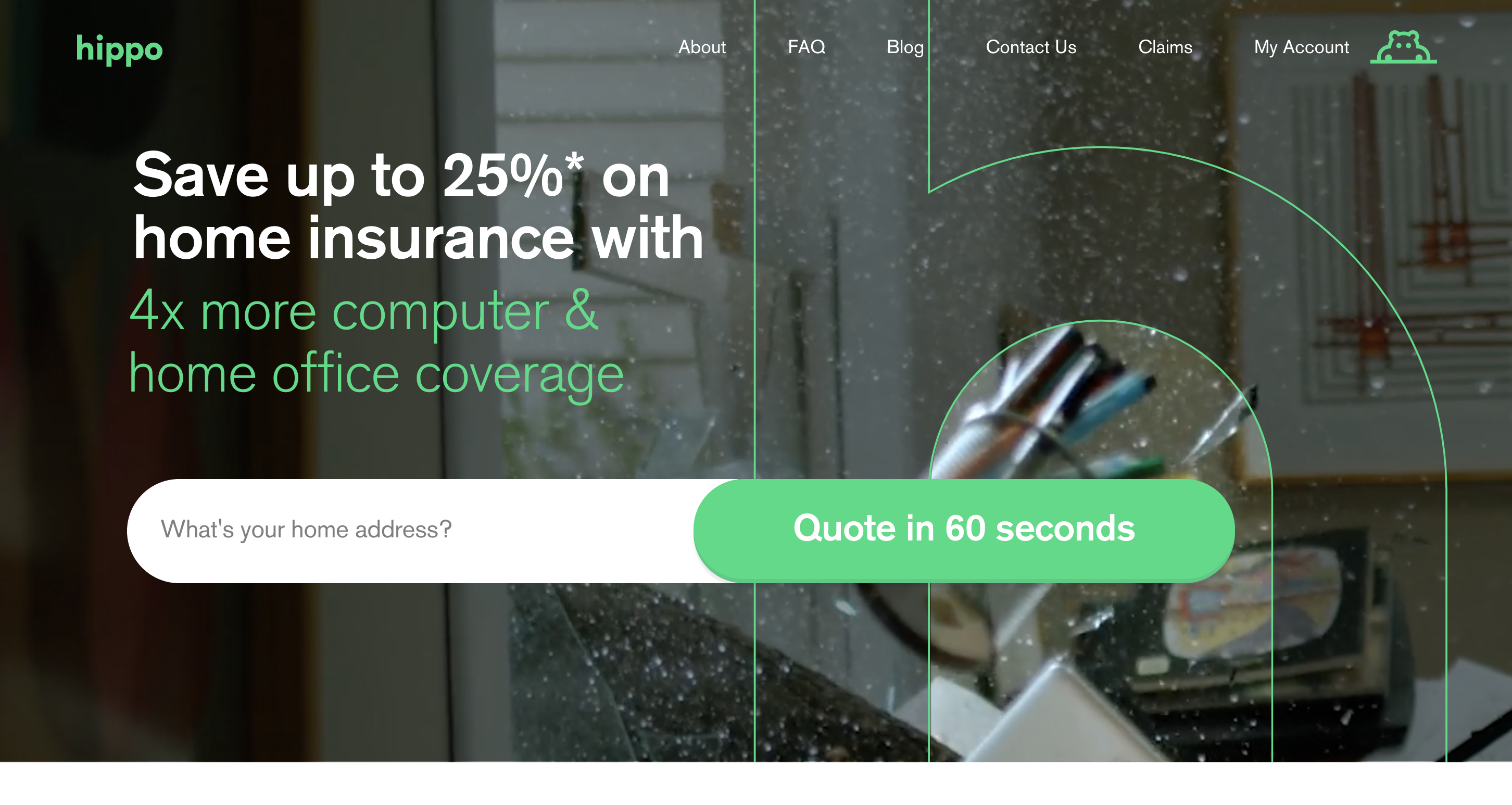Viewport: 1512px width, 805px height.
Task: Click the Blog navigation item
Action: [905, 46]
